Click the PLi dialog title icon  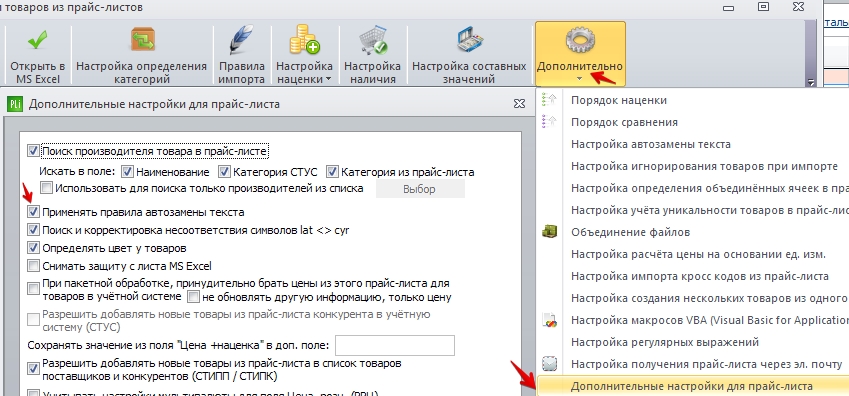coord(15,103)
